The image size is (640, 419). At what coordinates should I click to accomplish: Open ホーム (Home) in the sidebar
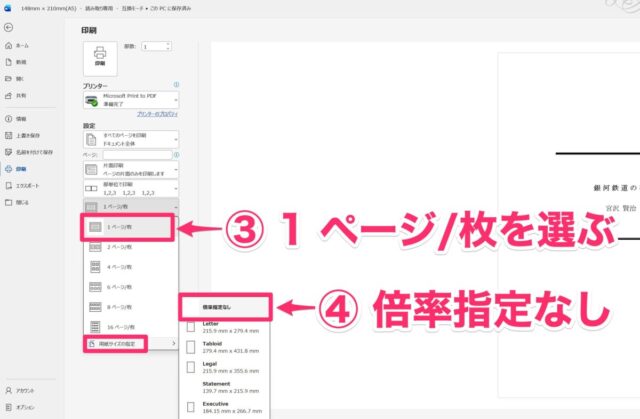[x=21, y=46]
